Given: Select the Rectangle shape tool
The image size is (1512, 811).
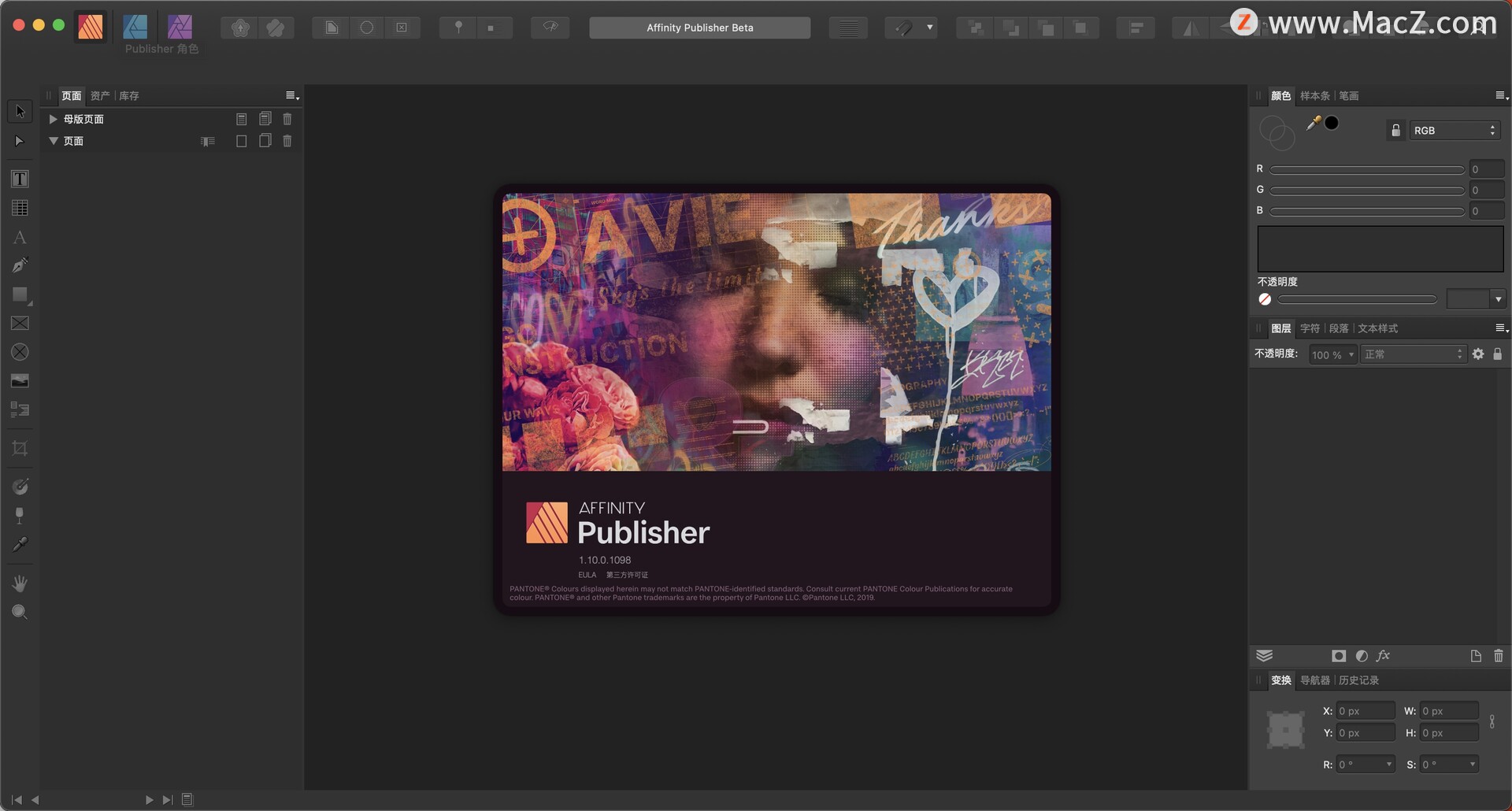Looking at the screenshot, I should point(20,294).
